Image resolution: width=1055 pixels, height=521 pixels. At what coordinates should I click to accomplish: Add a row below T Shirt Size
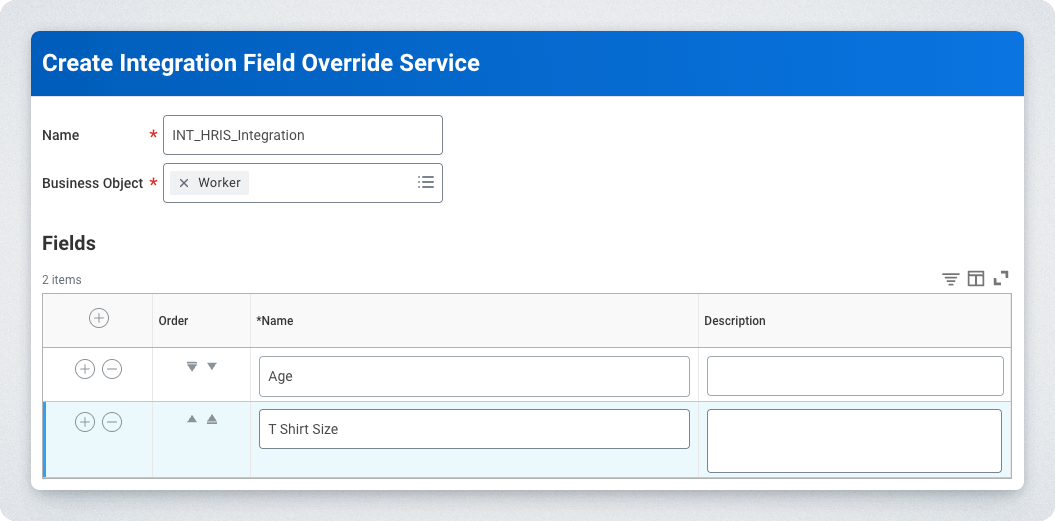tap(85, 422)
